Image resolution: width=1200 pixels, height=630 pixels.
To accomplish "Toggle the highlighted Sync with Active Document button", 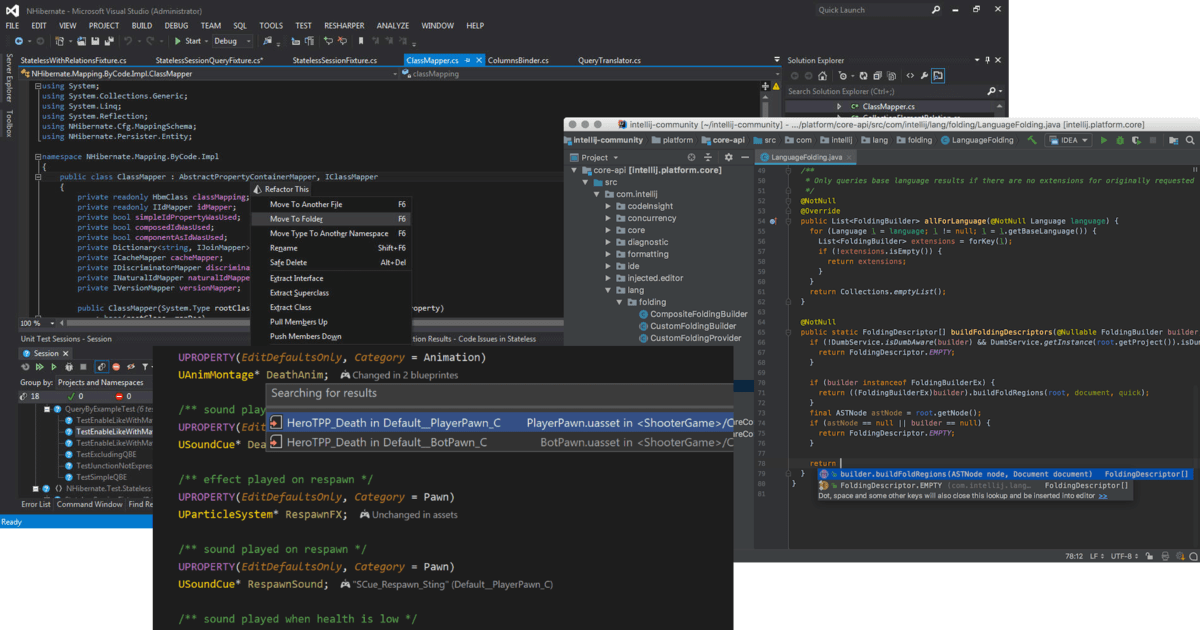I will point(938,76).
